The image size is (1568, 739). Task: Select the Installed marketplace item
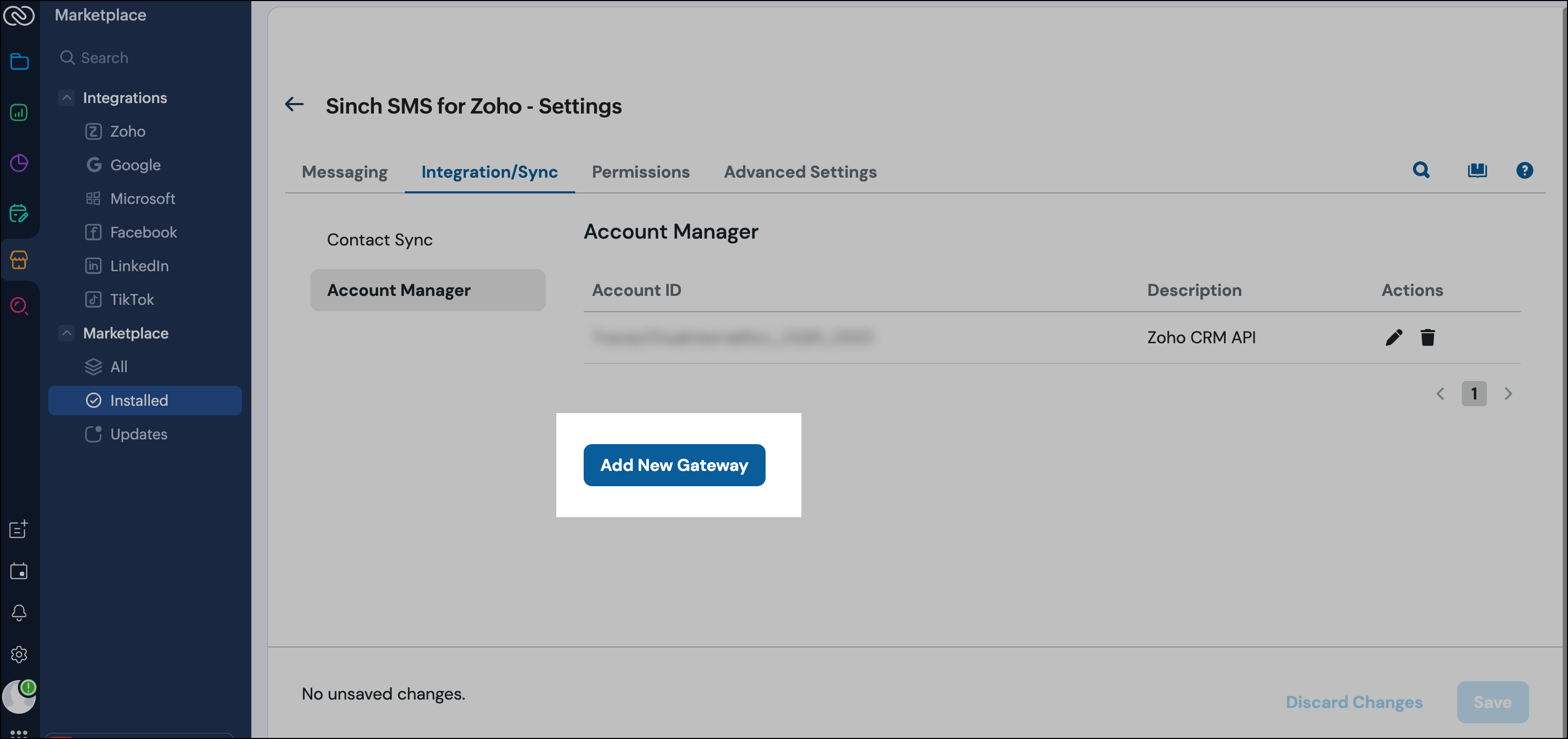pyautogui.click(x=145, y=401)
